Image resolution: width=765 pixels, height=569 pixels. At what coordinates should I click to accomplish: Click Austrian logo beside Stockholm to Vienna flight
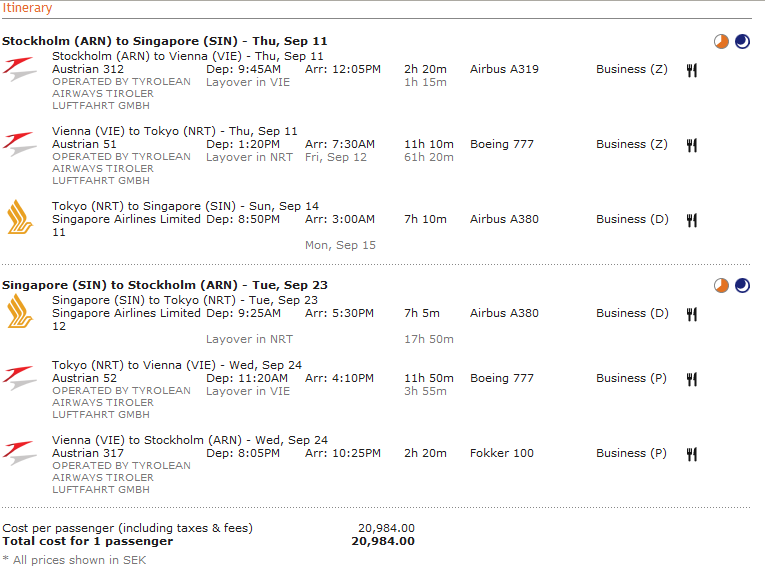point(20,69)
